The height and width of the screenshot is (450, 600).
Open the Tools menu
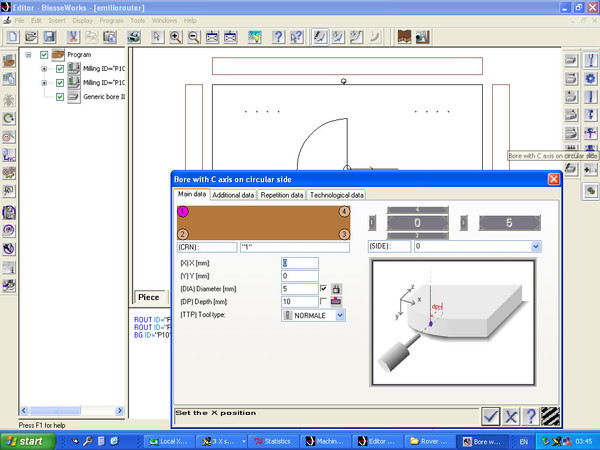137,21
